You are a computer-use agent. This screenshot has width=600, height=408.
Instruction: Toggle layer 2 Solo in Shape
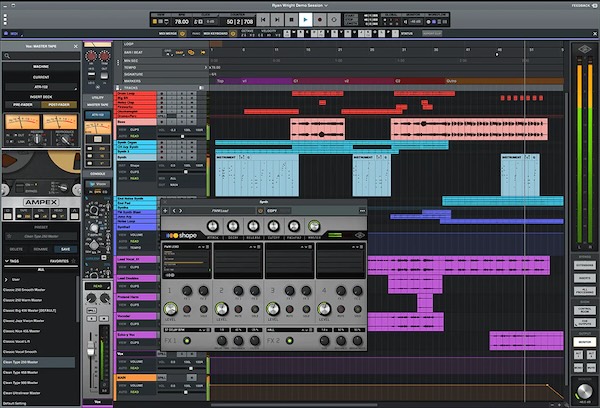coord(255,309)
